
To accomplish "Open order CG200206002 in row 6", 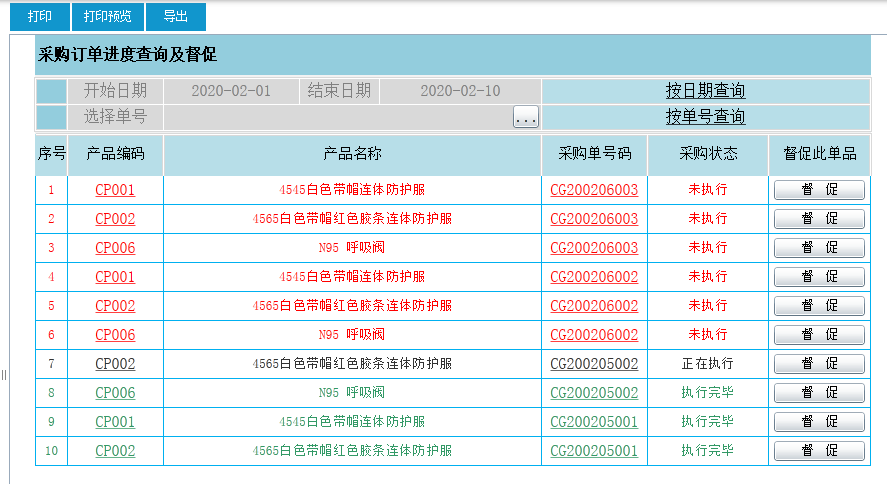I will pos(594,335).
